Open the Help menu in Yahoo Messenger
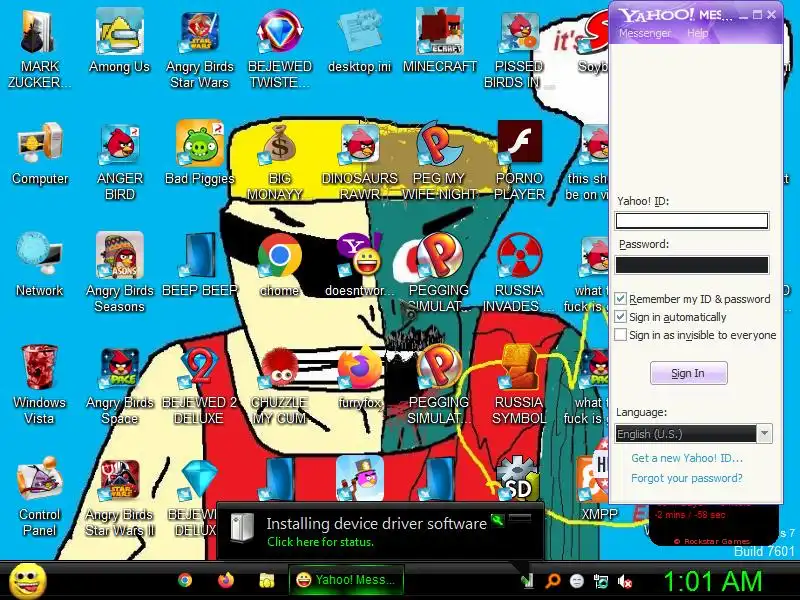The image size is (800, 600). (x=697, y=33)
